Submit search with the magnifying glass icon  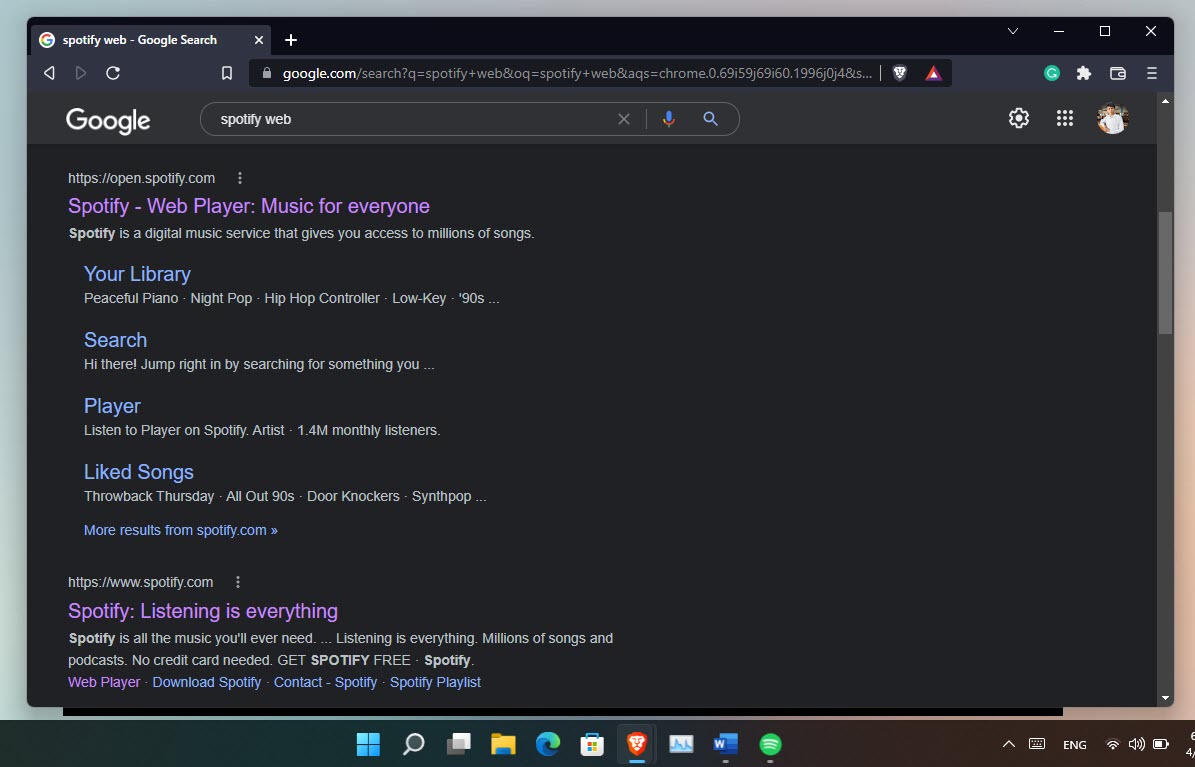click(x=710, y=119)
